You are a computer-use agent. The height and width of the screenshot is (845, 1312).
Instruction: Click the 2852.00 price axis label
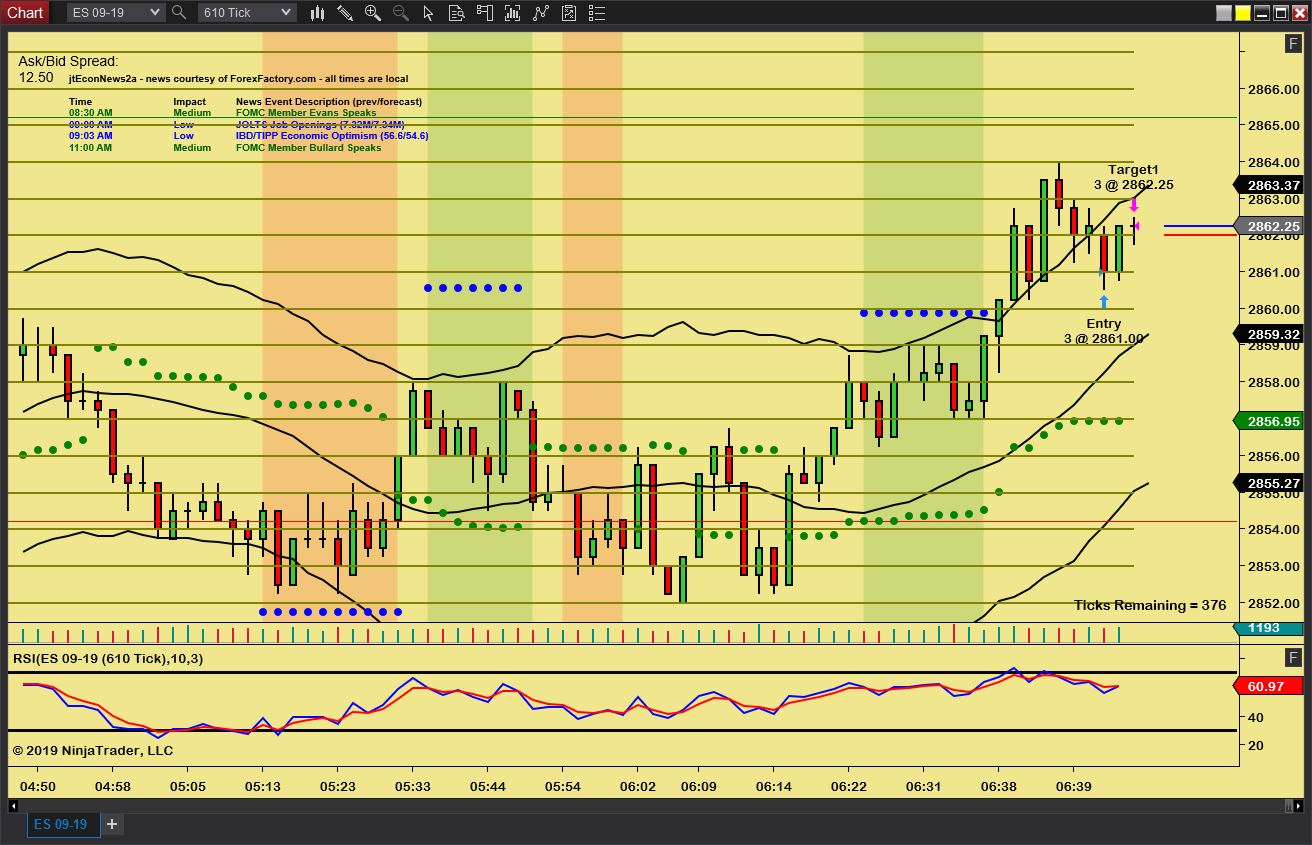(1273, 603)
